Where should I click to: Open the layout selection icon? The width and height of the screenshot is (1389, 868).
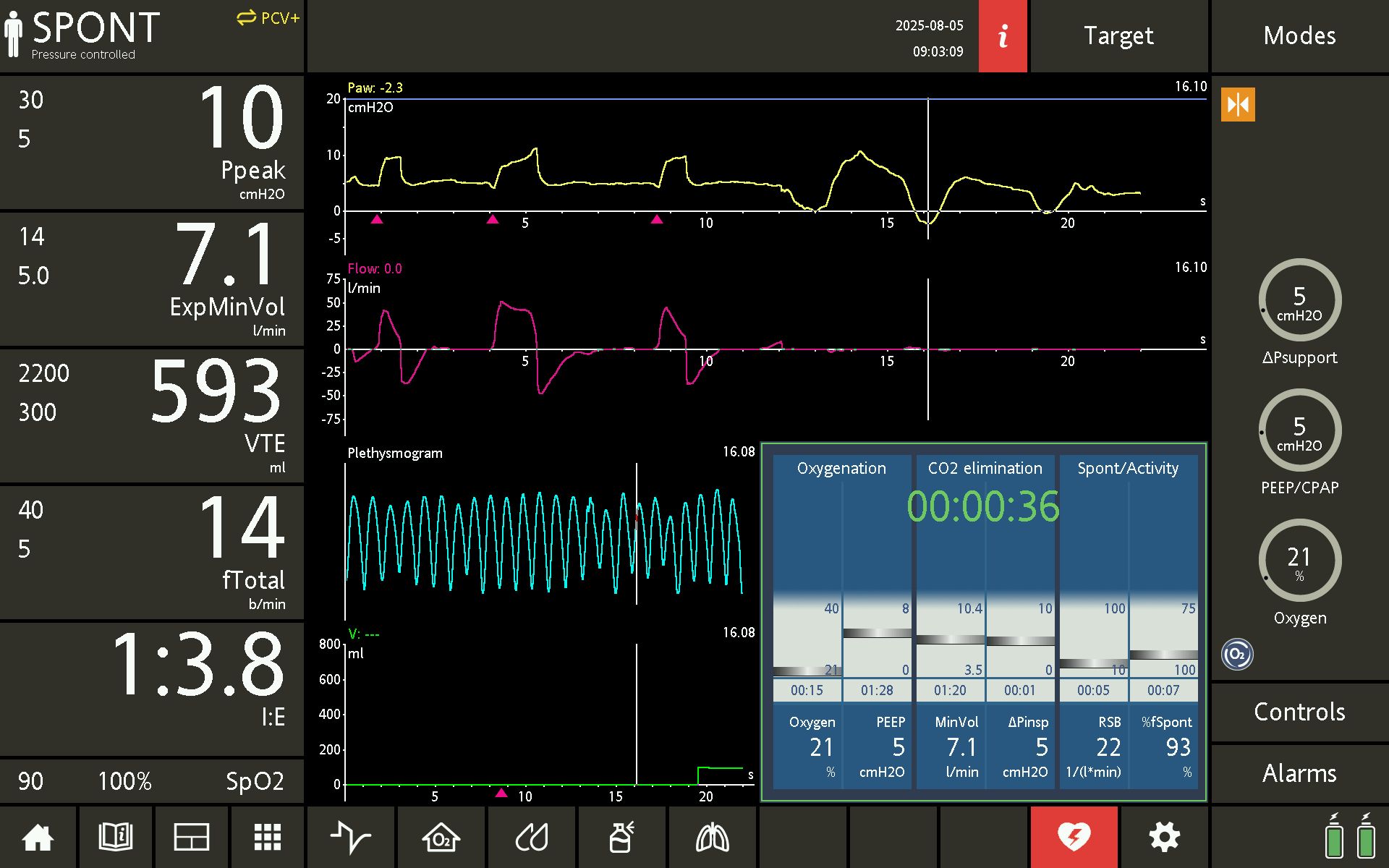pos(192,838)
